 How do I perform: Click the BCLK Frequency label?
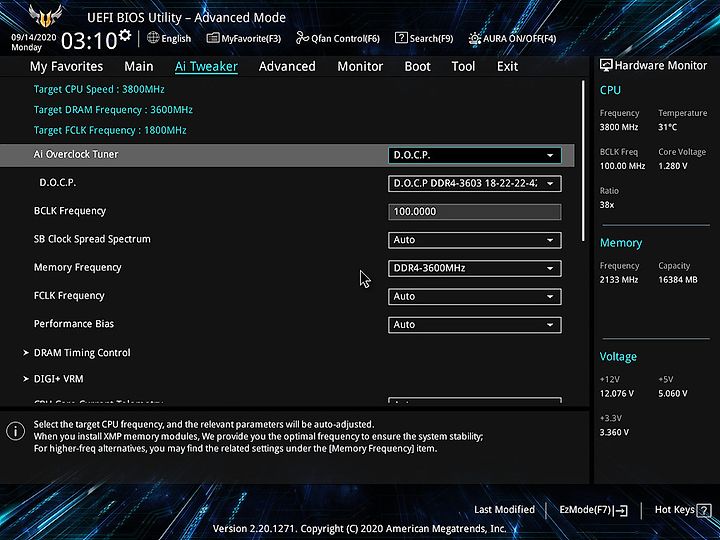[x=70, y=211]
